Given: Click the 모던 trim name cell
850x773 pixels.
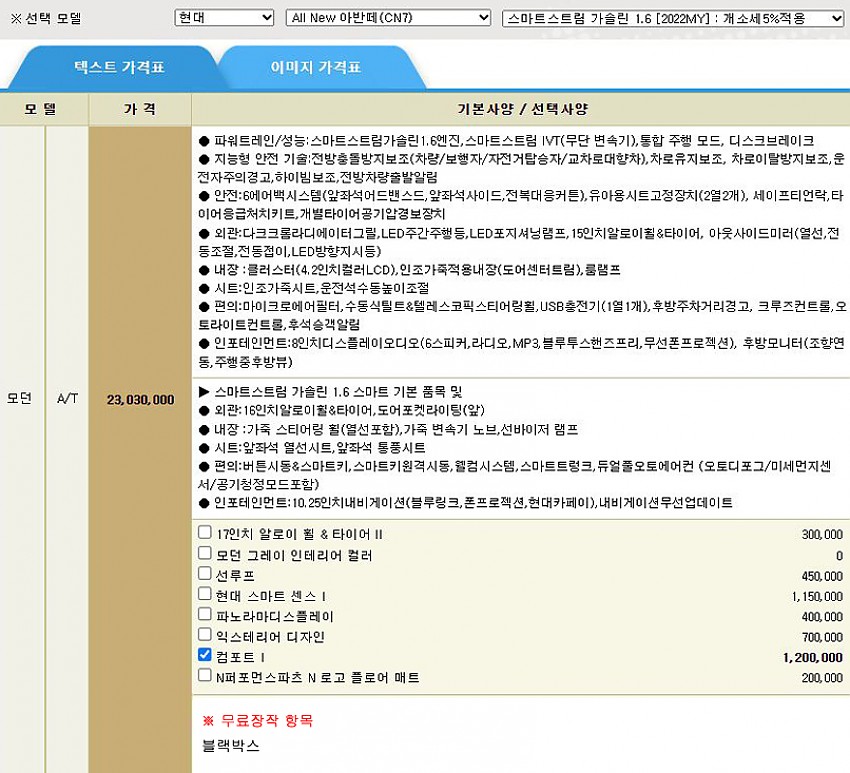Looking at the screenshot, I should (22, 398).
